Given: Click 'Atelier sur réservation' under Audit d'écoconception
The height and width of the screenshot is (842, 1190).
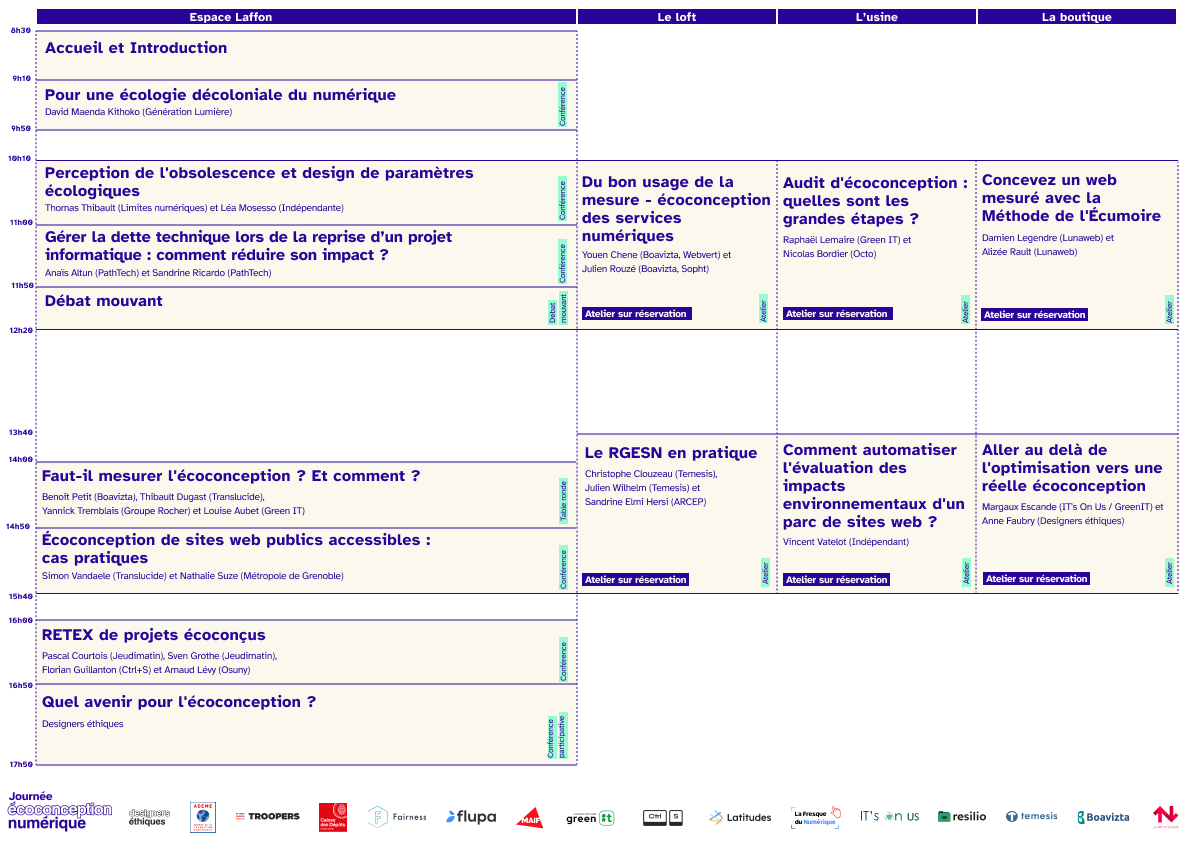Looking at the screenshot, I should pos(837,314).
